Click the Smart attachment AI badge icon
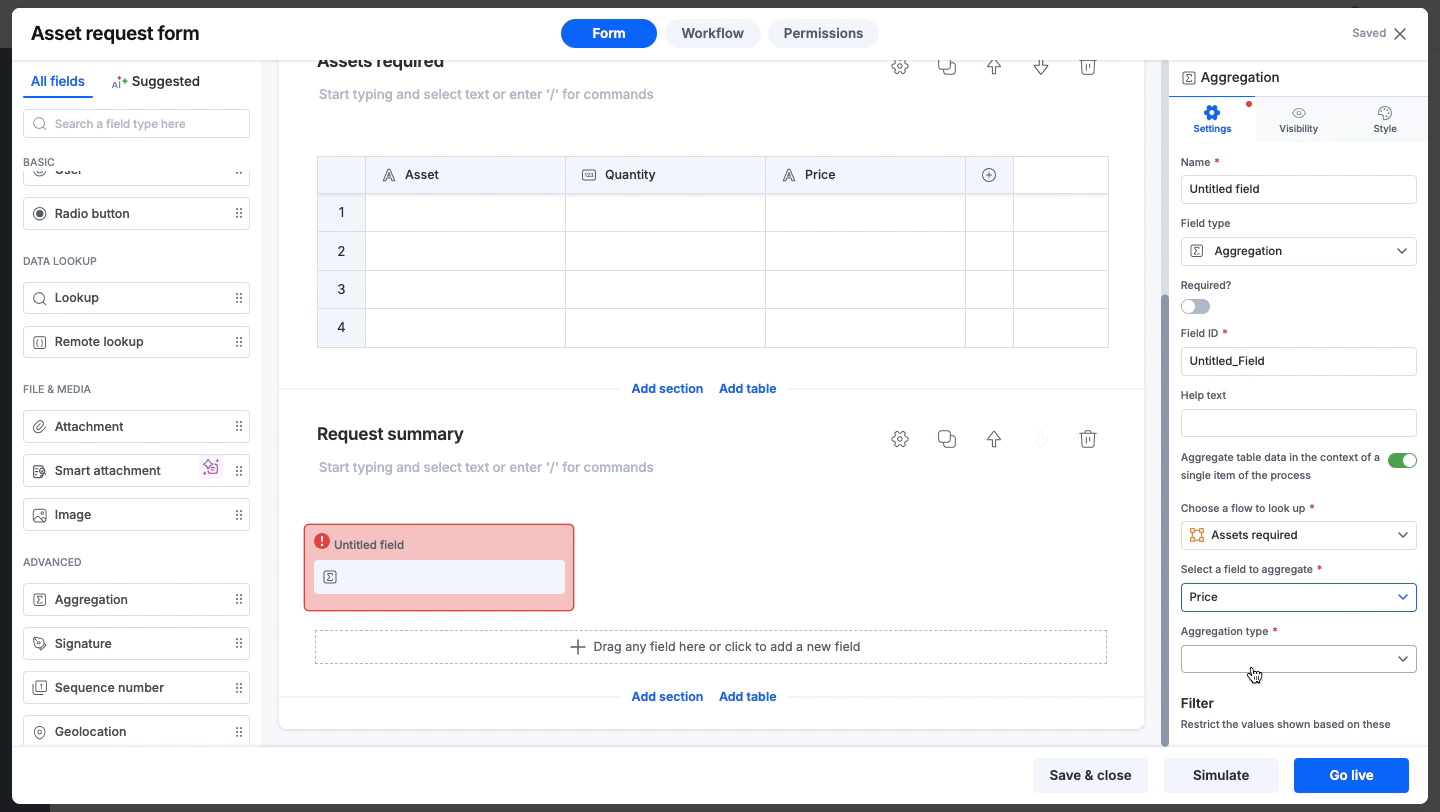The image size is (1440, 812). click(x=211, y=467)
